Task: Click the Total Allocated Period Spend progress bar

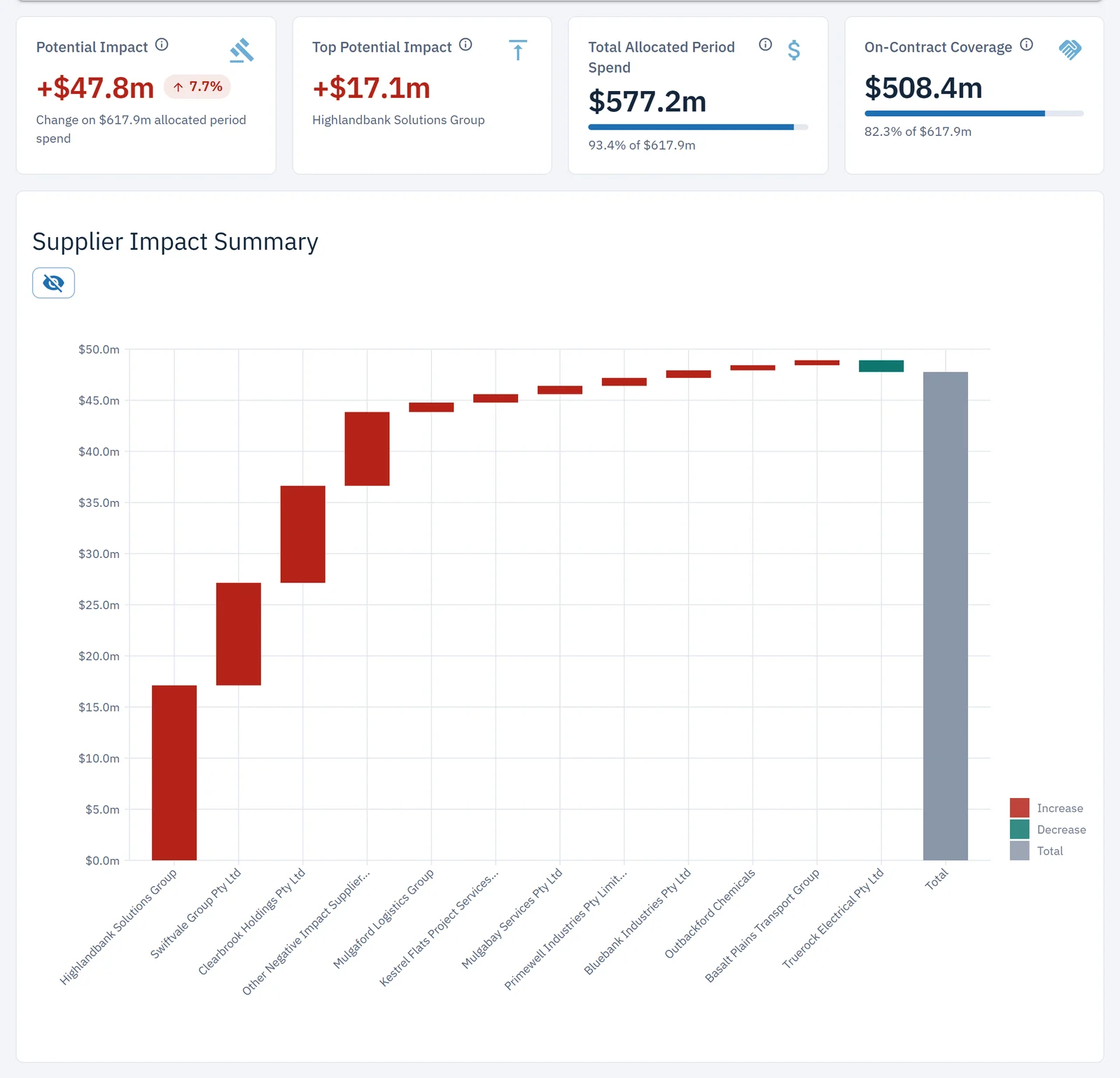Action: 698,127
